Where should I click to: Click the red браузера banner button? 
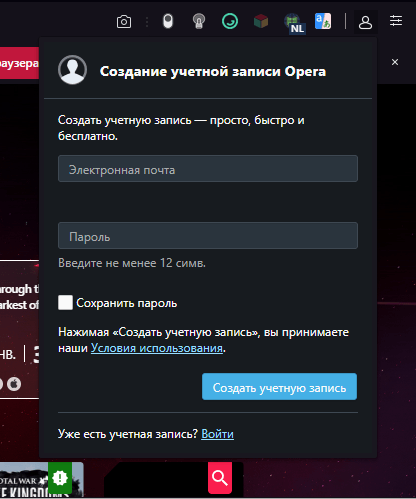(19, 63)
